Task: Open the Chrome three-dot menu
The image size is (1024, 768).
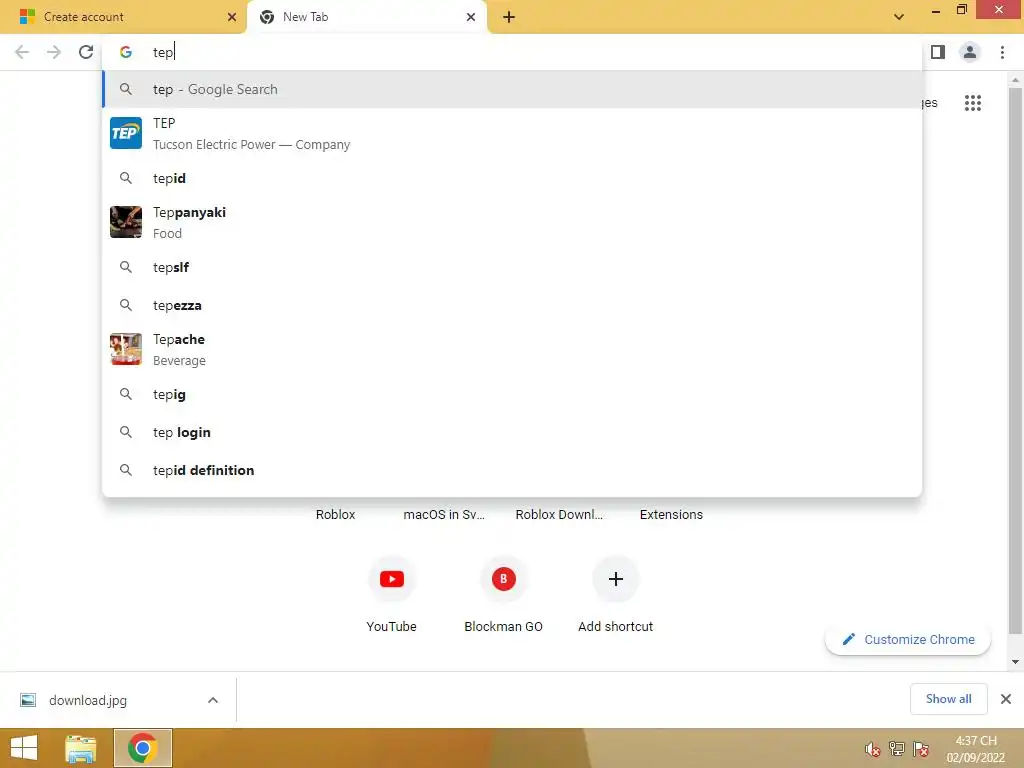Action: pos(1002,52)
